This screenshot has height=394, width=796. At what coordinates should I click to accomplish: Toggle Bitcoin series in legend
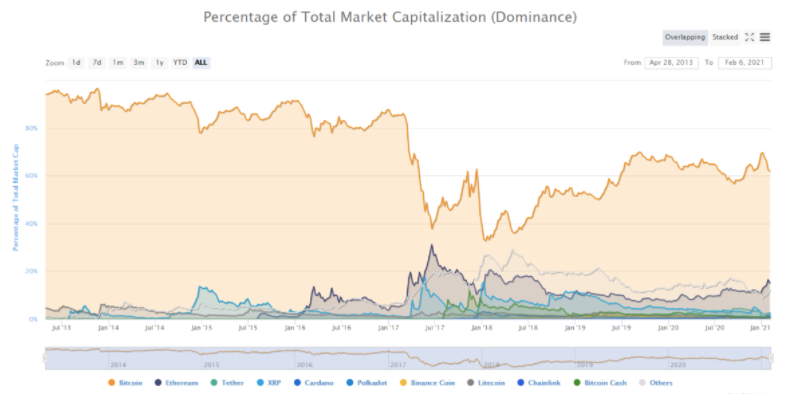[125, 383]
